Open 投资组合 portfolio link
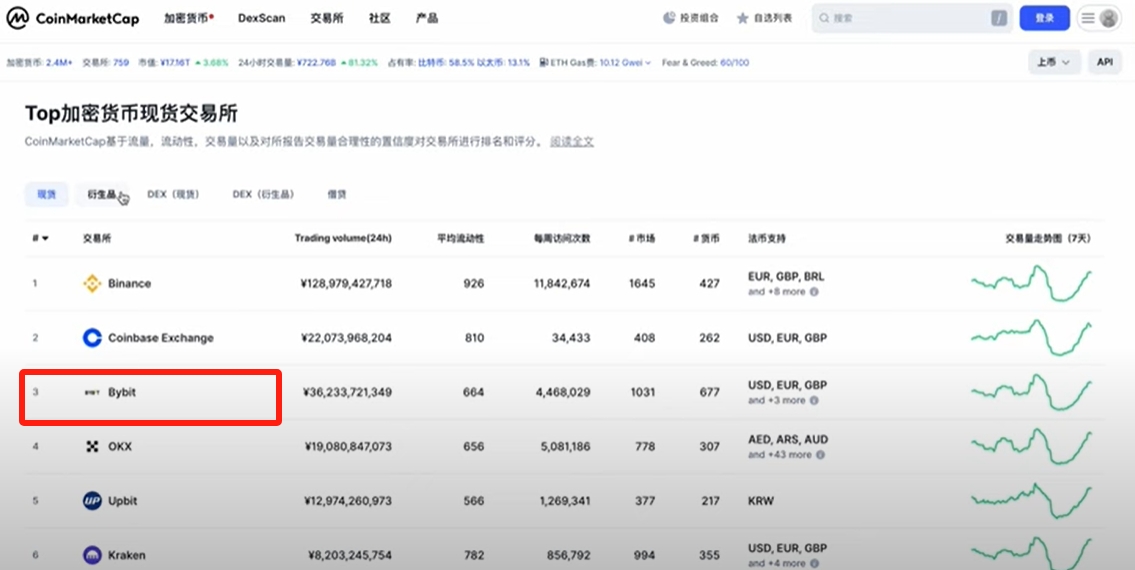The height and width of the screenshot is (570, 1135). point(691,18)
